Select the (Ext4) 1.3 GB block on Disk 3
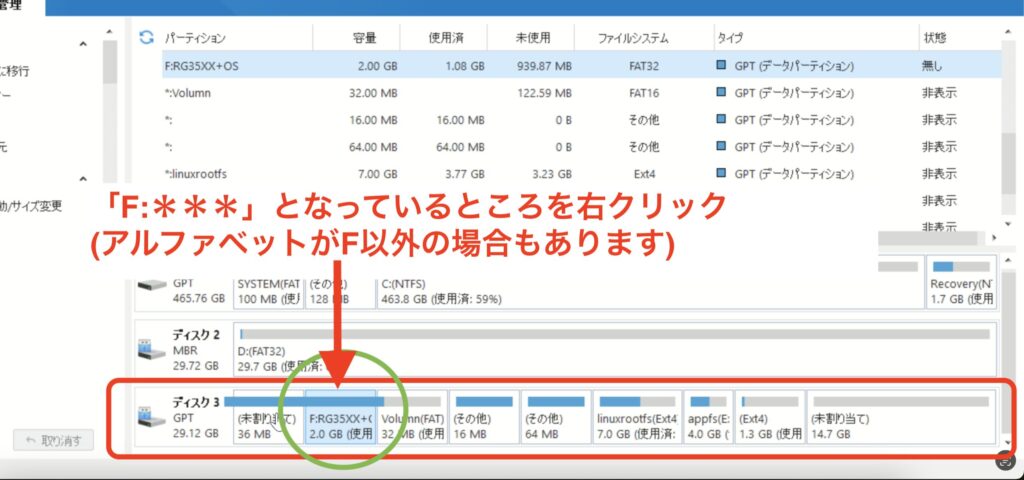 click(x=770, y=417)
